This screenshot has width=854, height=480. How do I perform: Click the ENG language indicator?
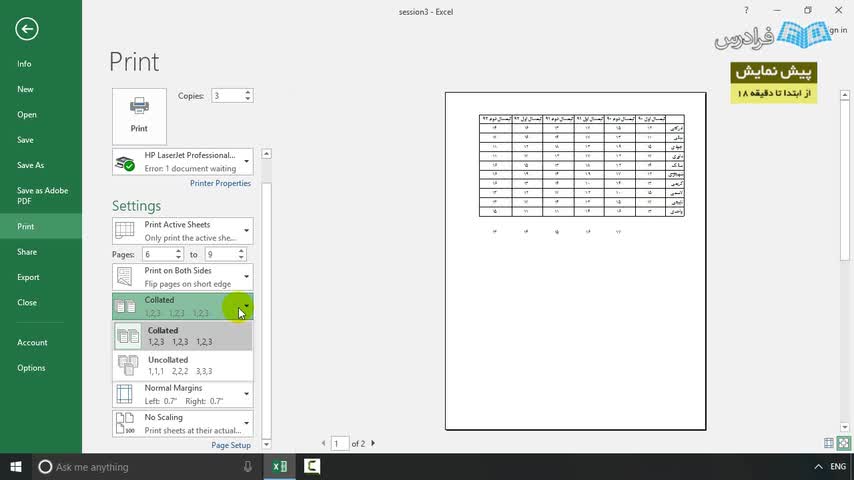point(838,467)
